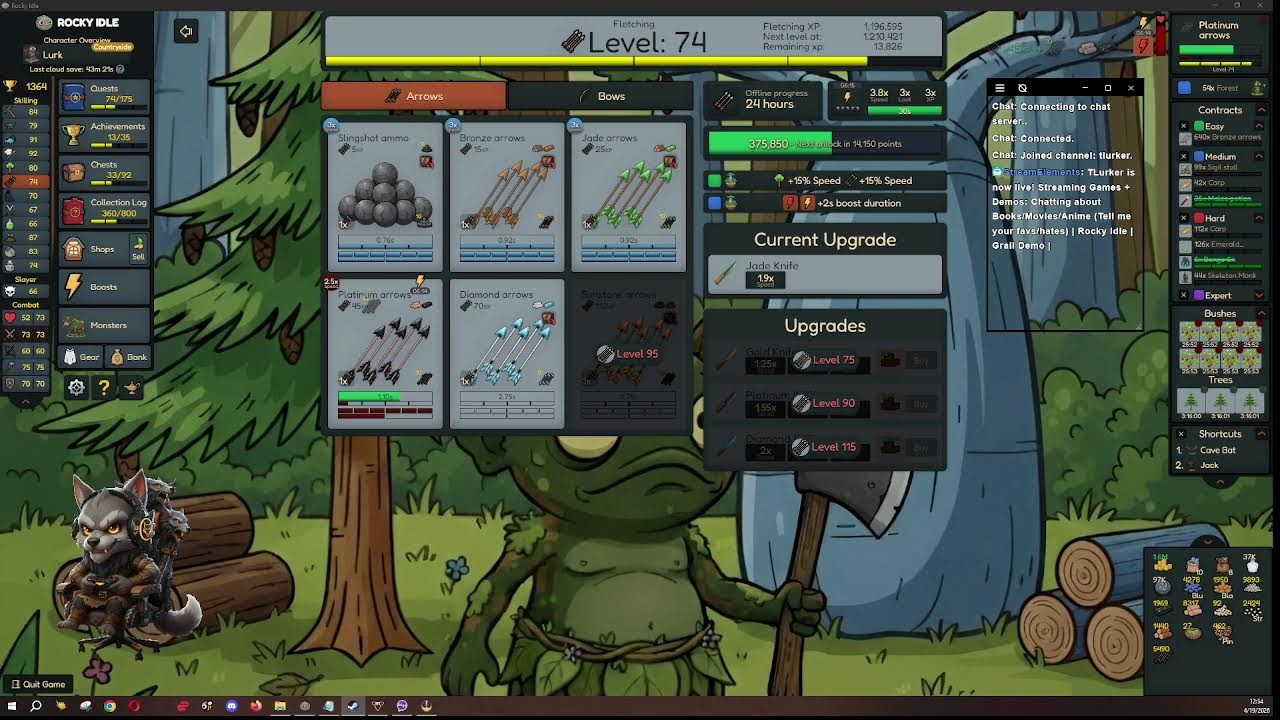
Task: Click cloud save help icon
Action: 120,69
